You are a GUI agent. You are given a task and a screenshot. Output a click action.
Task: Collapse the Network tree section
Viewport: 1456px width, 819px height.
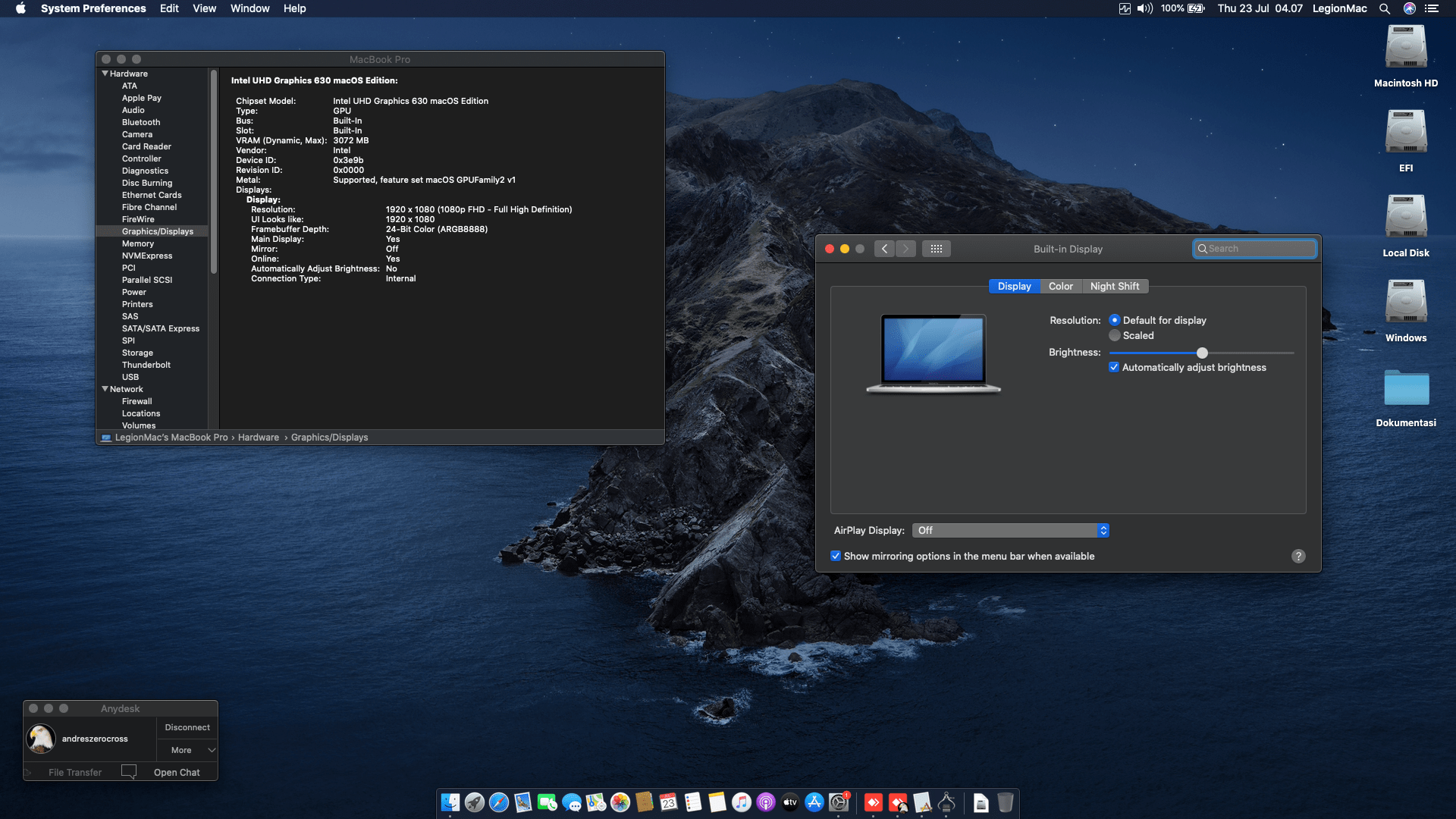coord(105,389)
